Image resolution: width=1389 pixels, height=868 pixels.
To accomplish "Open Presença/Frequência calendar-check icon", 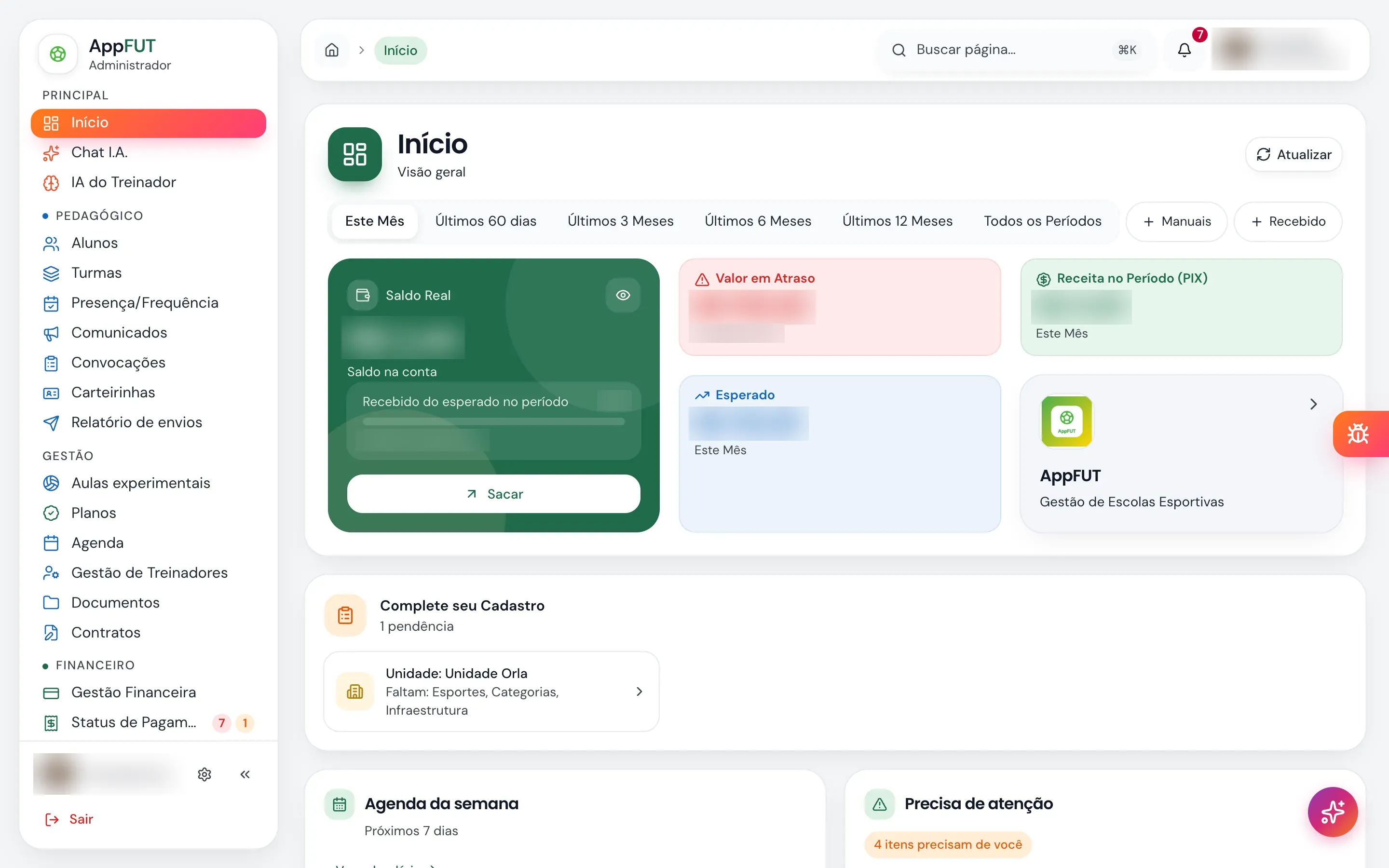I will [51, 304].
